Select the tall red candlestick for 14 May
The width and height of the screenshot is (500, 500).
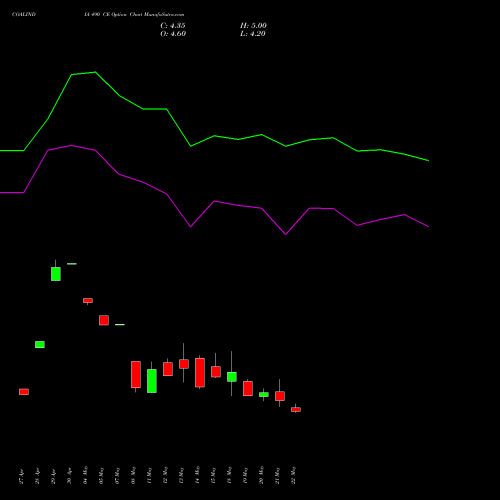click(200, 373)
